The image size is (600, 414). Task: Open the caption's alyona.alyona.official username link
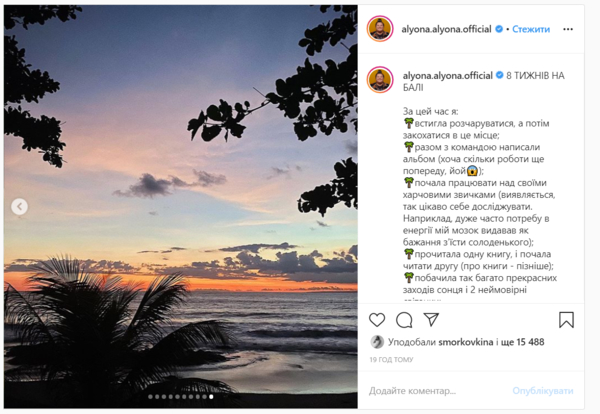click(x=447, y=74)
